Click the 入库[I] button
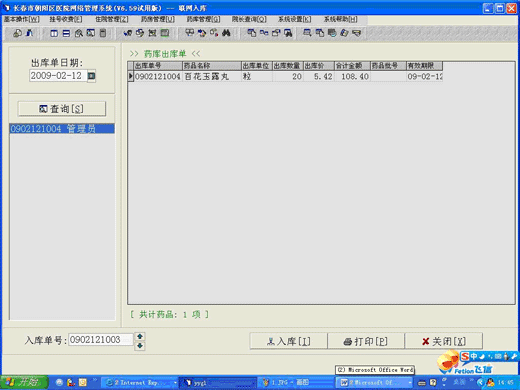520x390 pixels. point(289,341)
